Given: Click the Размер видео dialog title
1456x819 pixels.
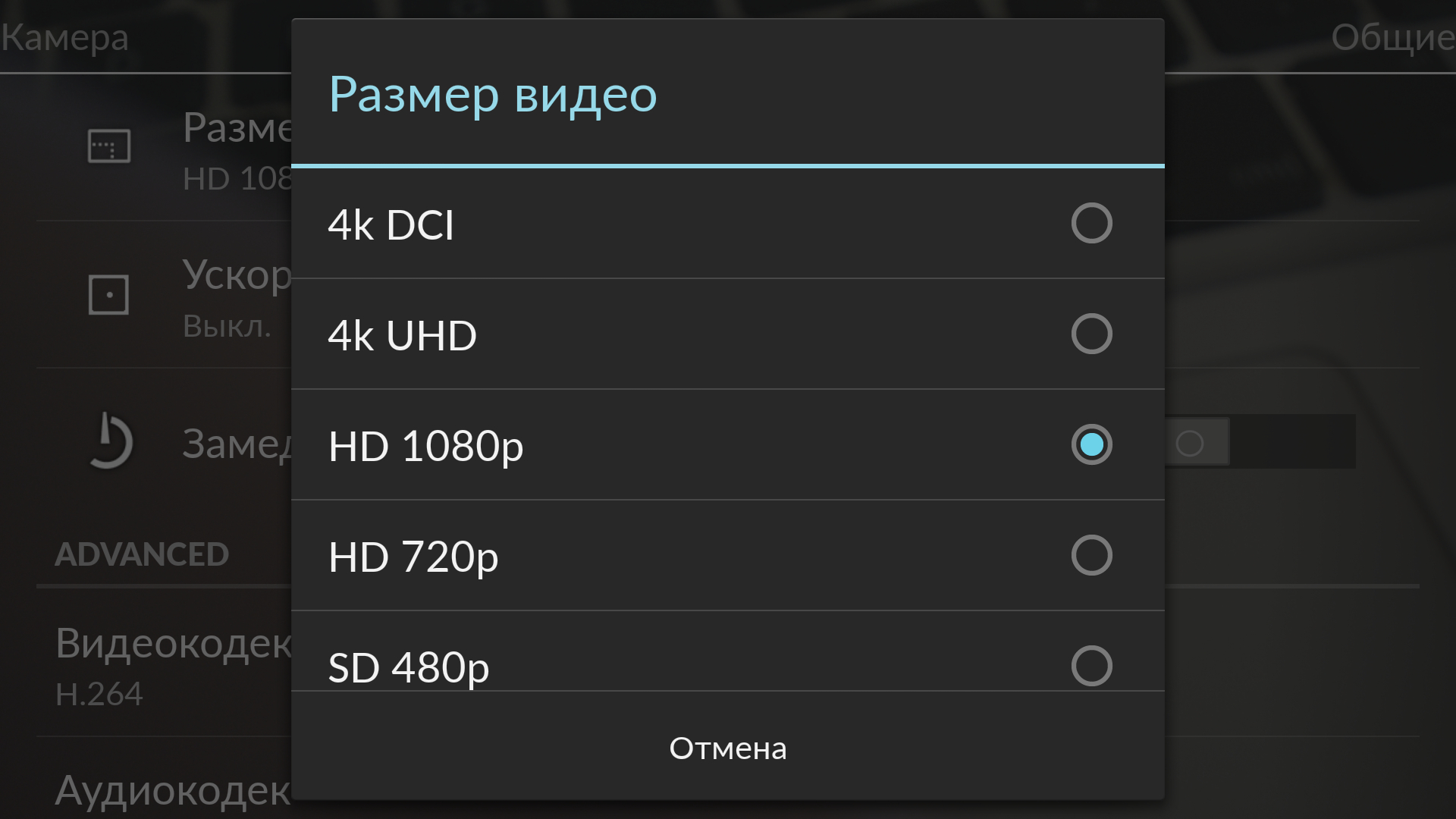Looking at the screenshot, I should click(493, 95).
